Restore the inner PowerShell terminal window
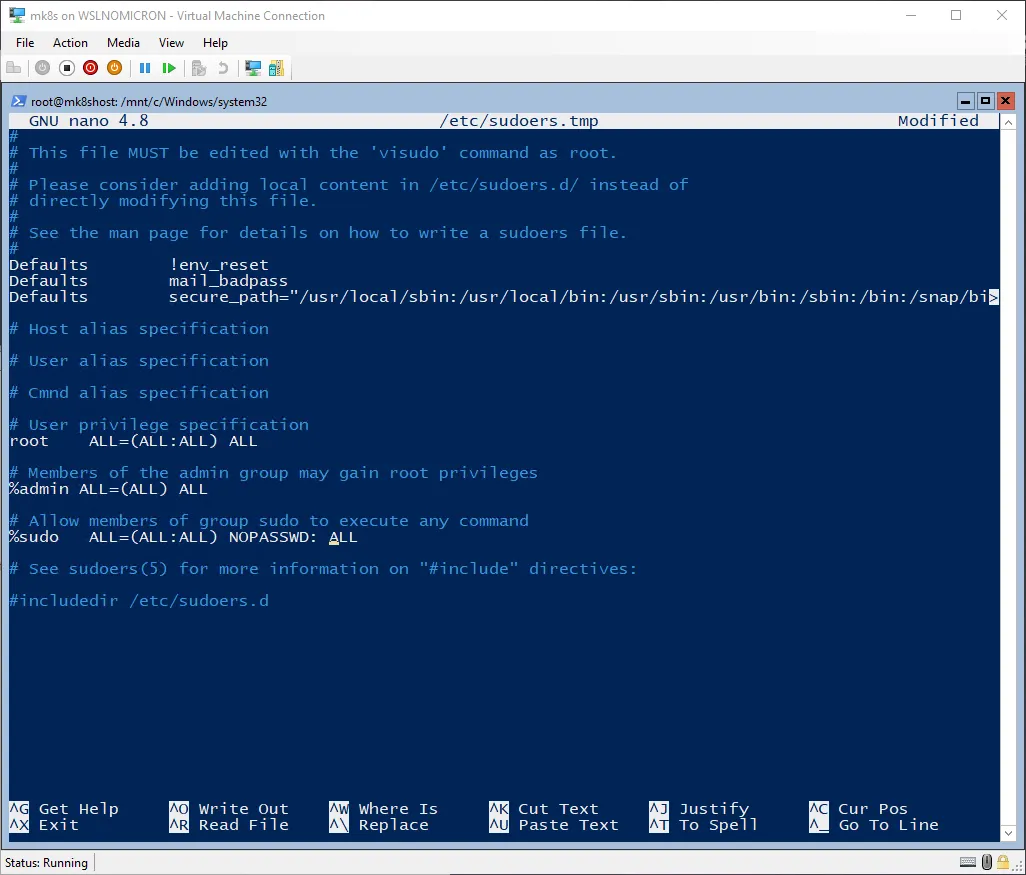The width and height of the screenshot is (1026, 875). pos(985,101)
